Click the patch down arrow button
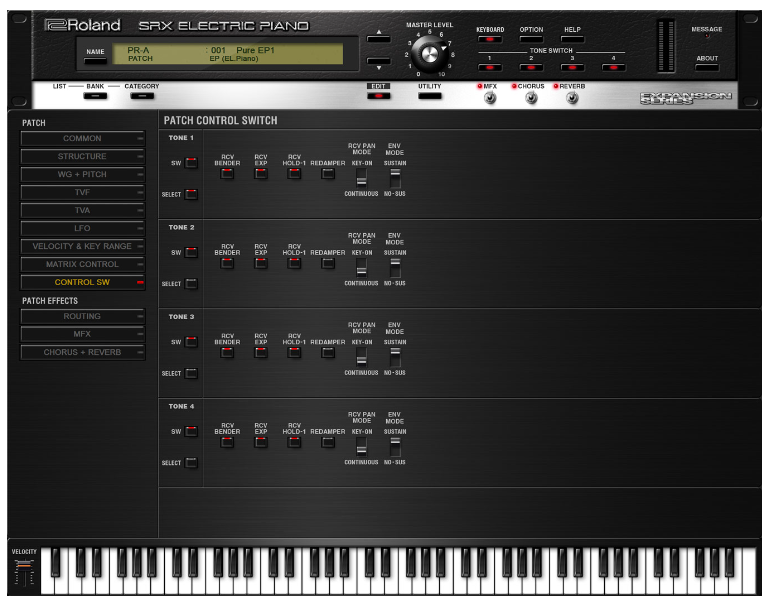Image resolution: width=776 pixels, height=610 pixels. click(379, 61)
